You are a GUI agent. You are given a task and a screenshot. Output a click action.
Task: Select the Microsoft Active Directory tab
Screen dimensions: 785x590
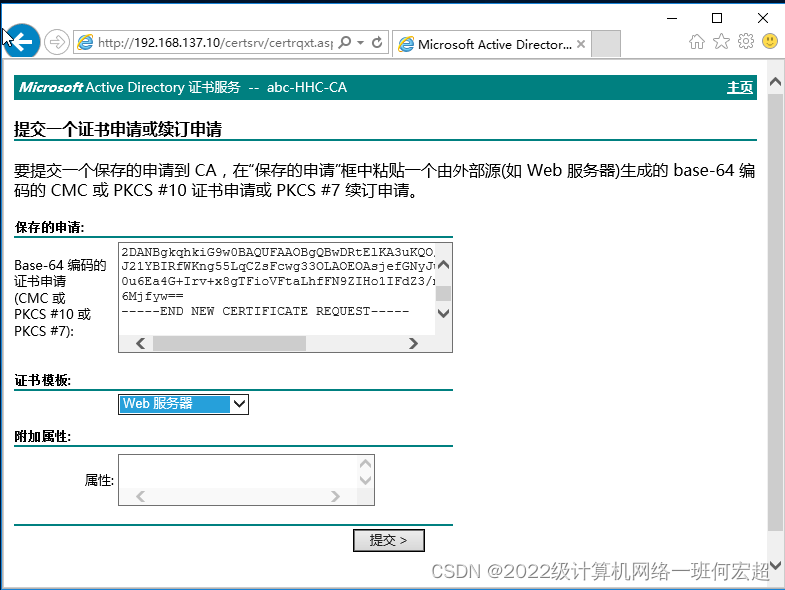pyautogui.click(x=491, y=44)
